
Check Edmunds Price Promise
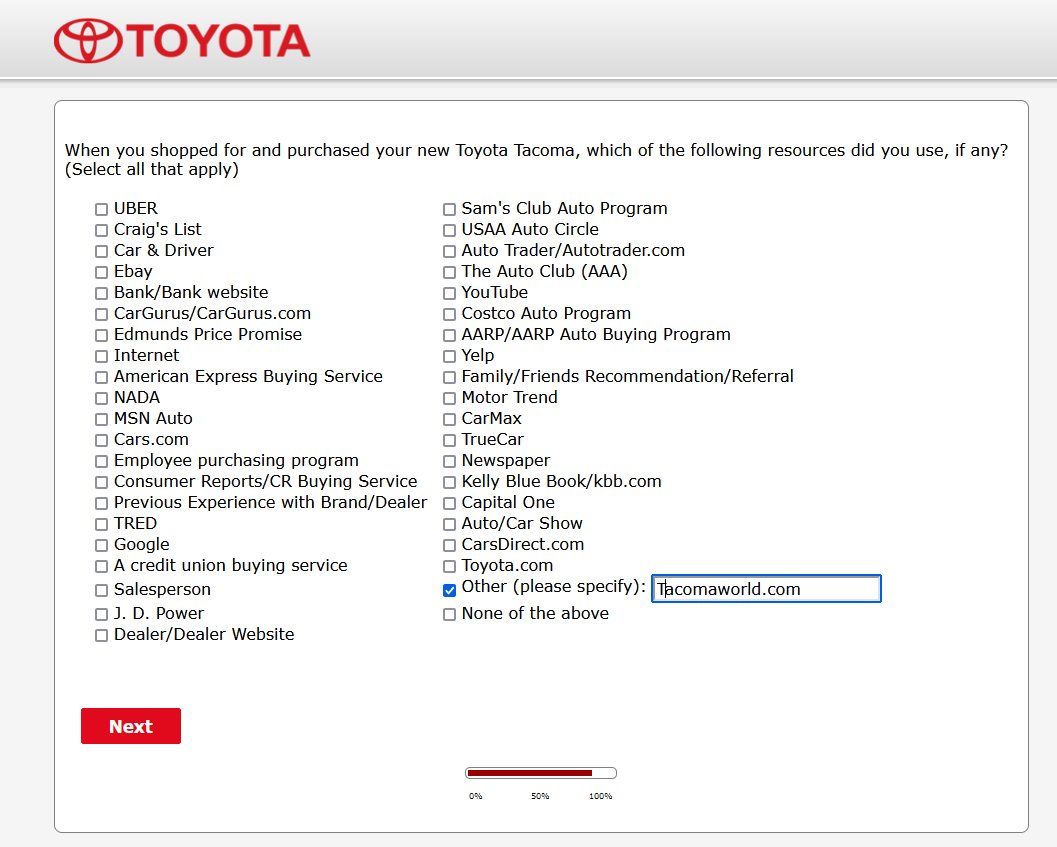(x=101, y=335)
